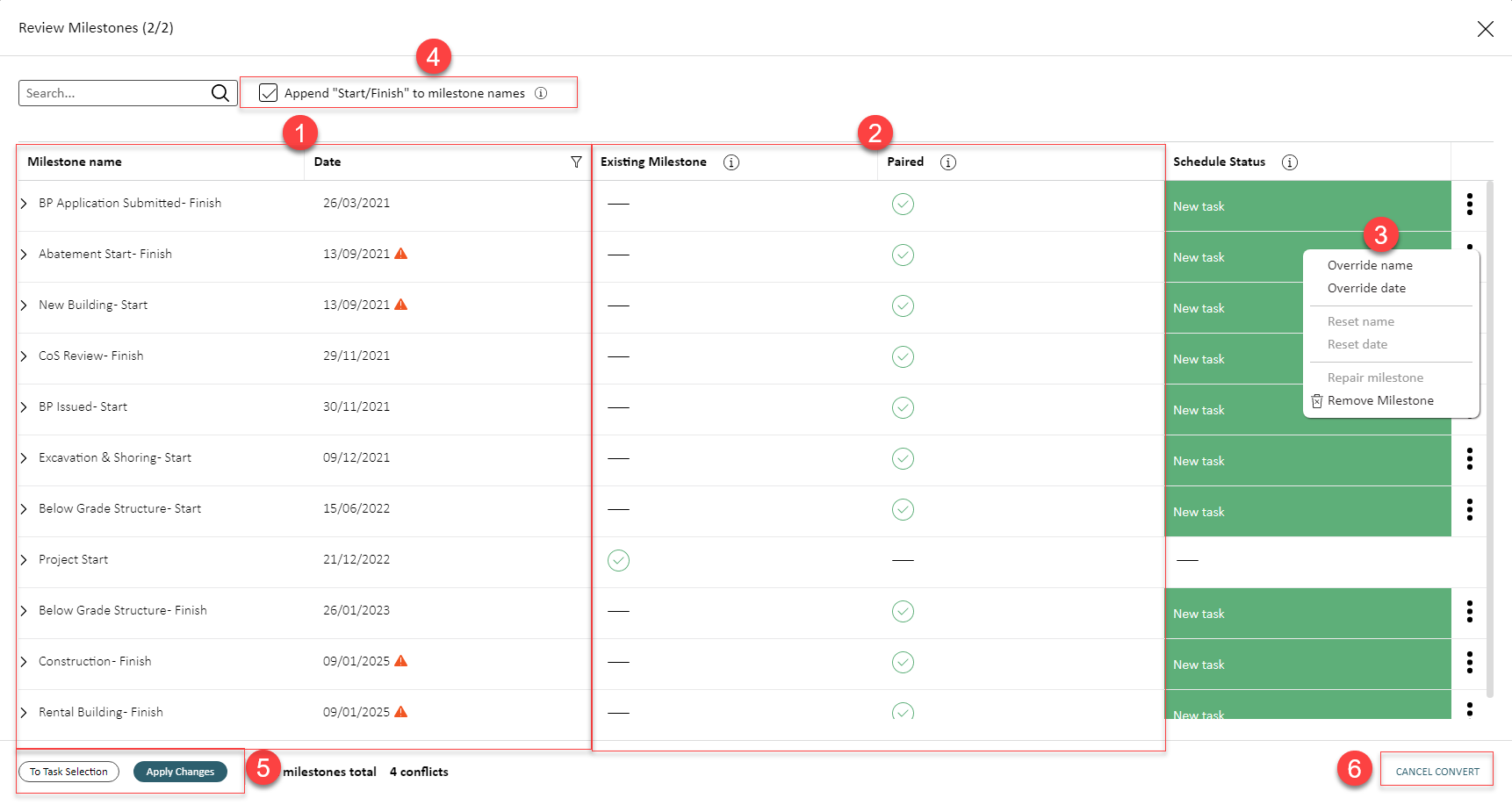Expand the BP Application Submitted- Finish row
This screenshot has width=1512, height=805.
coord(24,204)
